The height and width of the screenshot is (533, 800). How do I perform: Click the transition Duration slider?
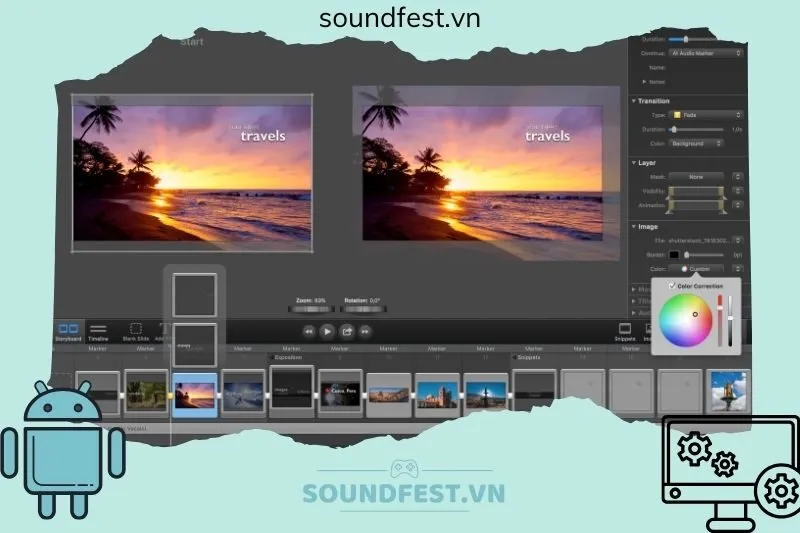point(697,129)
